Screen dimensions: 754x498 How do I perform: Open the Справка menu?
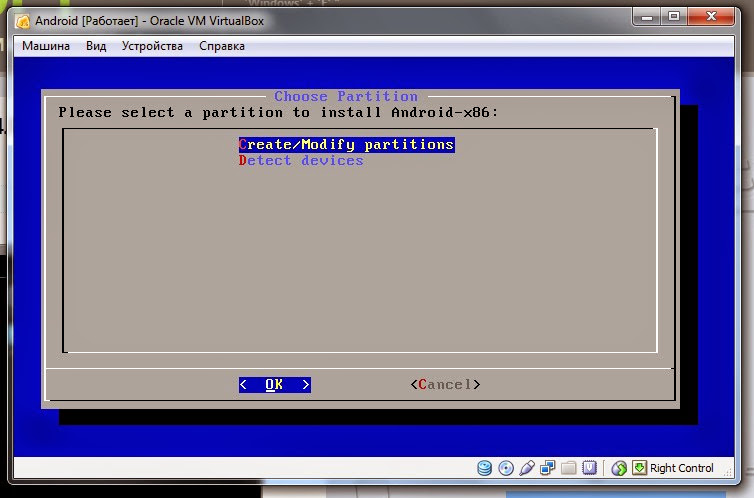pyautogui.click(x=222, y=46)
